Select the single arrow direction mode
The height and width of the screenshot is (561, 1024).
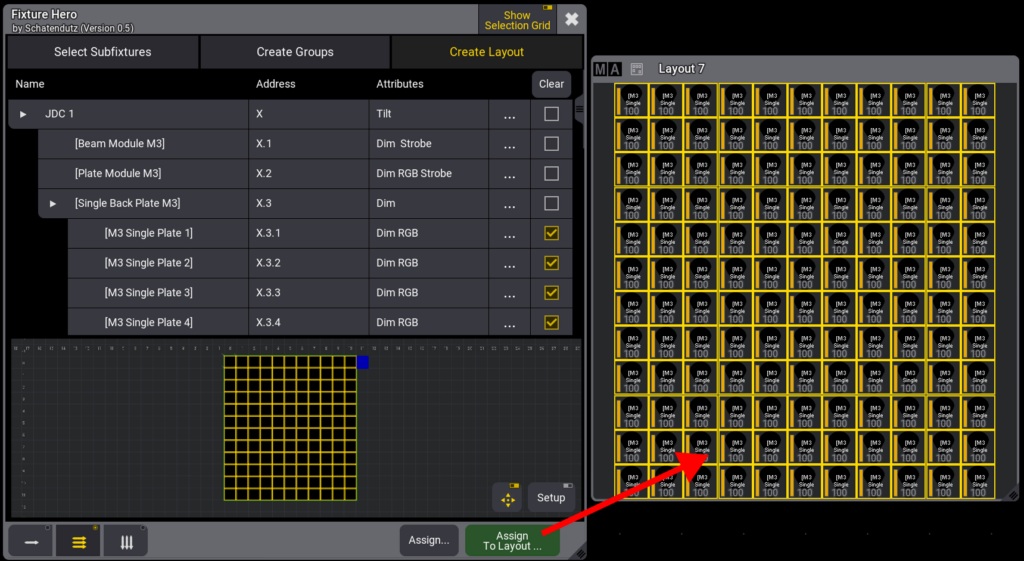click(31, 541)
